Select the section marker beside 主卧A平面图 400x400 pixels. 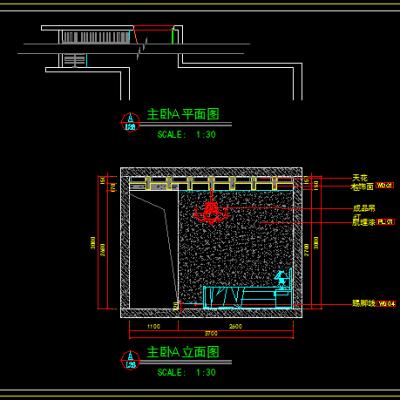pyautogui.click(x=130, y=123)
